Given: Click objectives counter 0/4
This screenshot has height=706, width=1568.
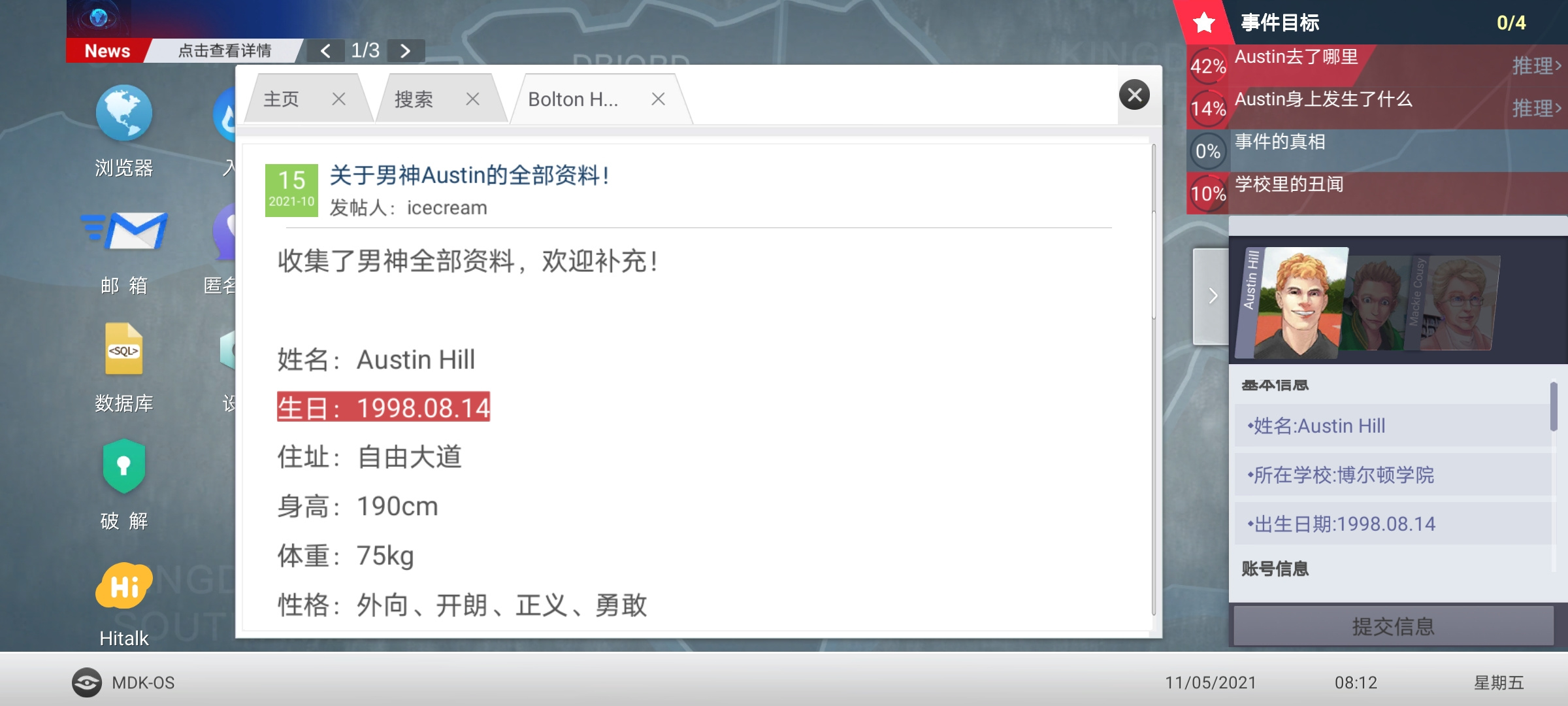Looking at the screenshot, I should pos(1511,23).
